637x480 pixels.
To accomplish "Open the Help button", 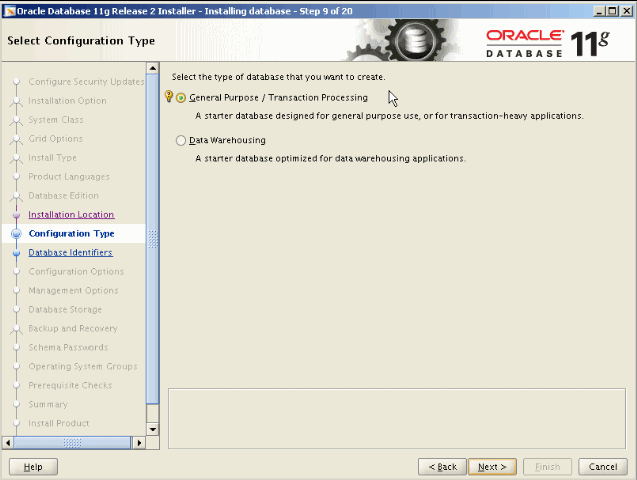I will click(x=33, y=467).
